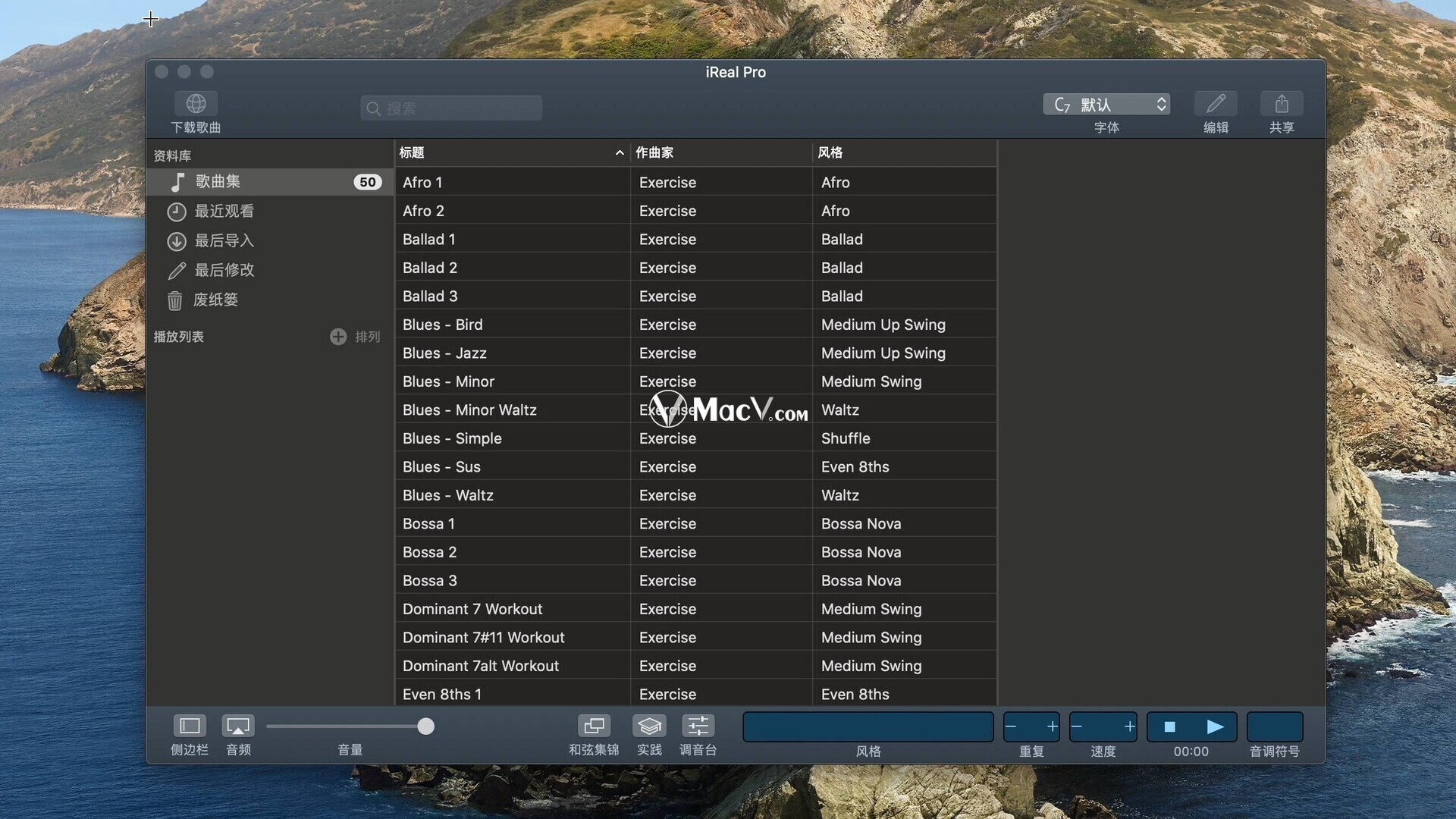Adjust the 音量 volume slider knob
Image resolution: width=1456 pixels, height=819 pixels.
point(426,726)
